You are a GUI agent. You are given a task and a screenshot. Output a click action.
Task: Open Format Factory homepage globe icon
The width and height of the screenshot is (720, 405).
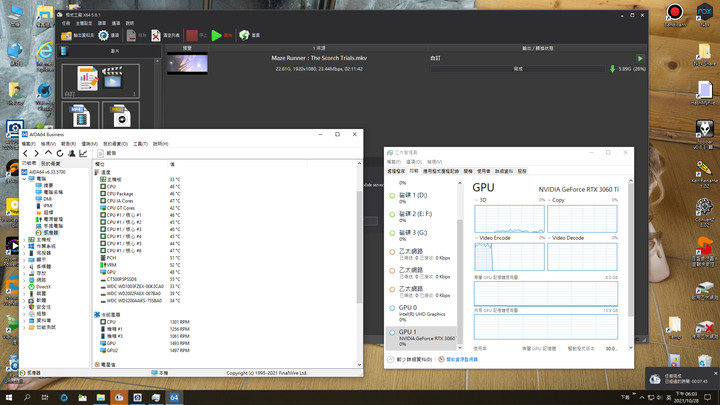pyautogui.click(x=249, y=35)
